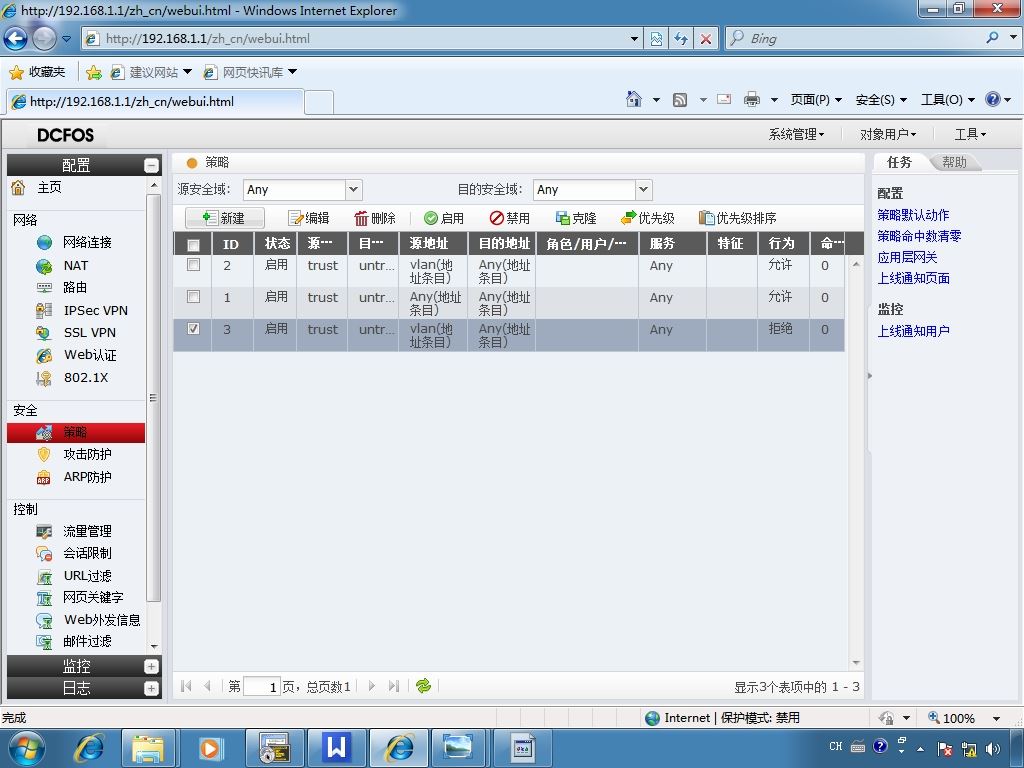Click the 克隆 clone icon
This screenshot has height=768, width=1024.
tap(562, 218)
